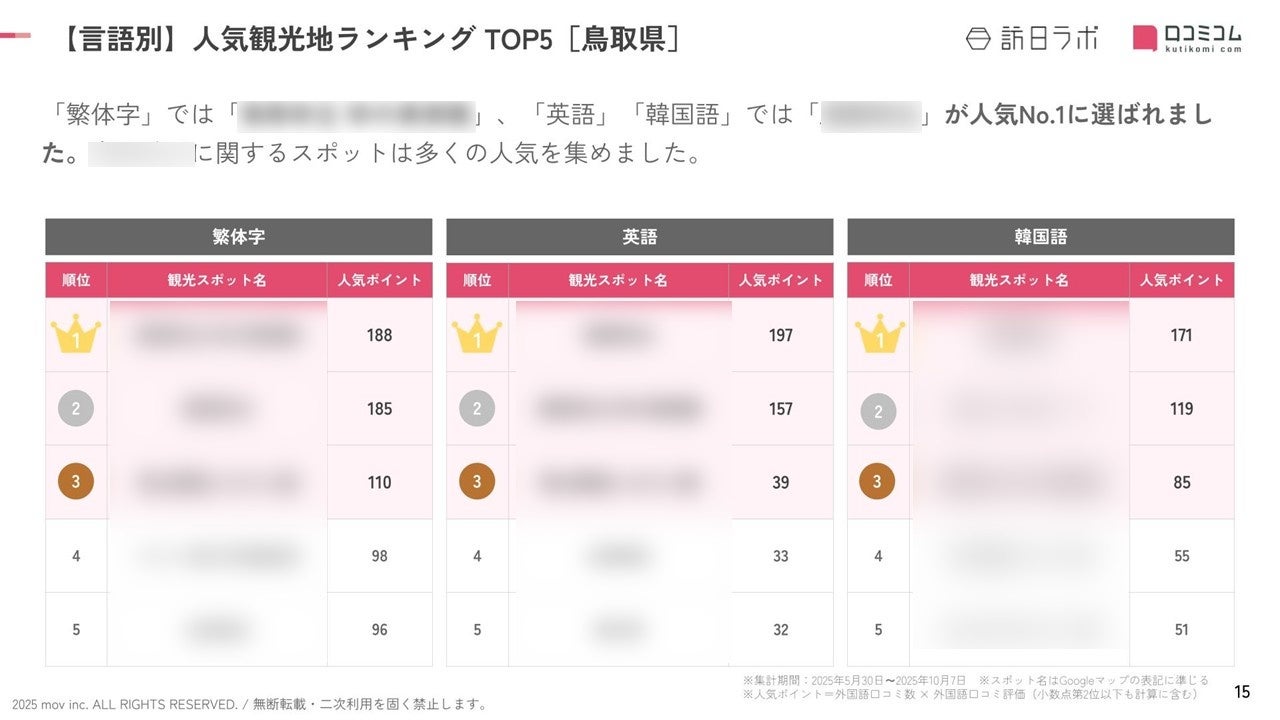Click the 171 points cell in 韓国語 table
1280x720 pixels.
[x=1181, y=335]
